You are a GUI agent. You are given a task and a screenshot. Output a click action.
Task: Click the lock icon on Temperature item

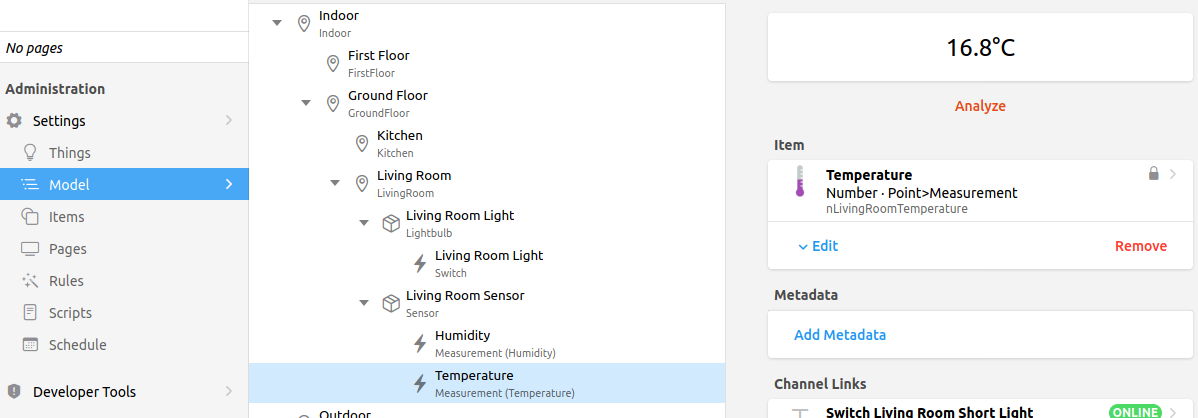1154,174
